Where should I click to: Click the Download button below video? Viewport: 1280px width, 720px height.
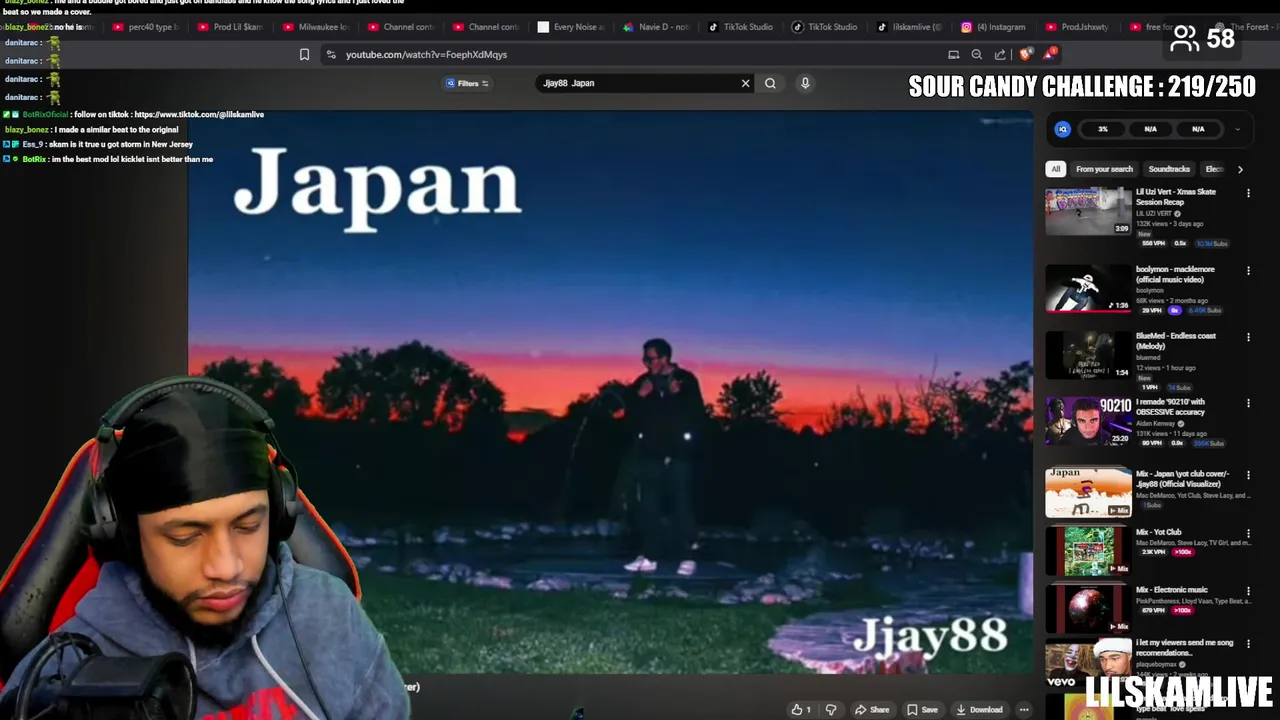pos(979,710)
